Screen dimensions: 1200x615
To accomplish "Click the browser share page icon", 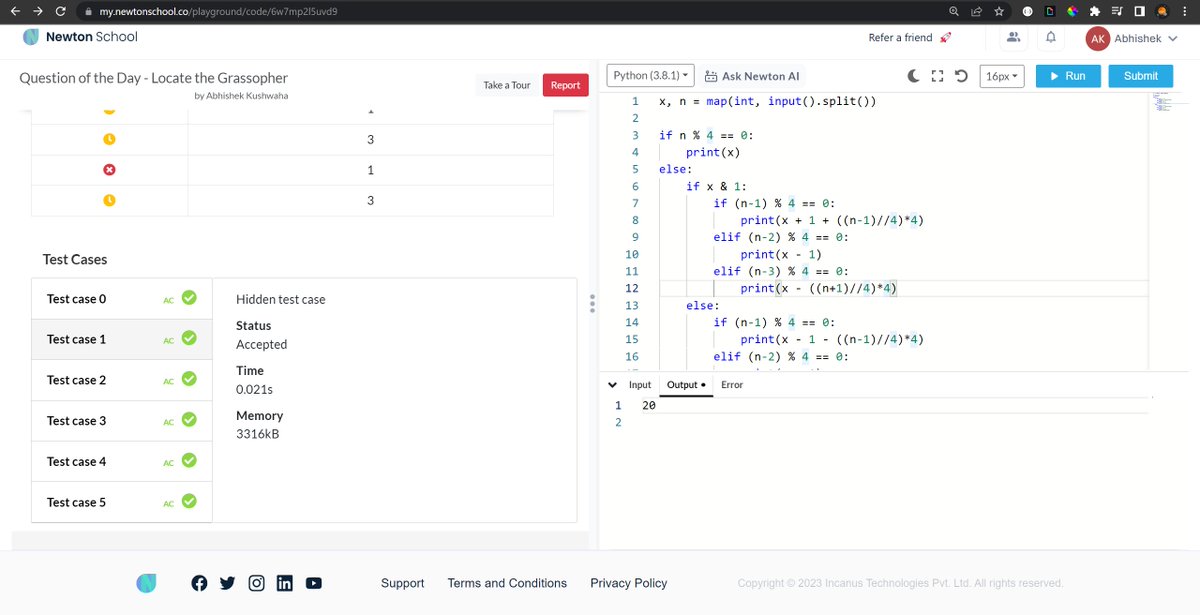I will click(976, 11).
